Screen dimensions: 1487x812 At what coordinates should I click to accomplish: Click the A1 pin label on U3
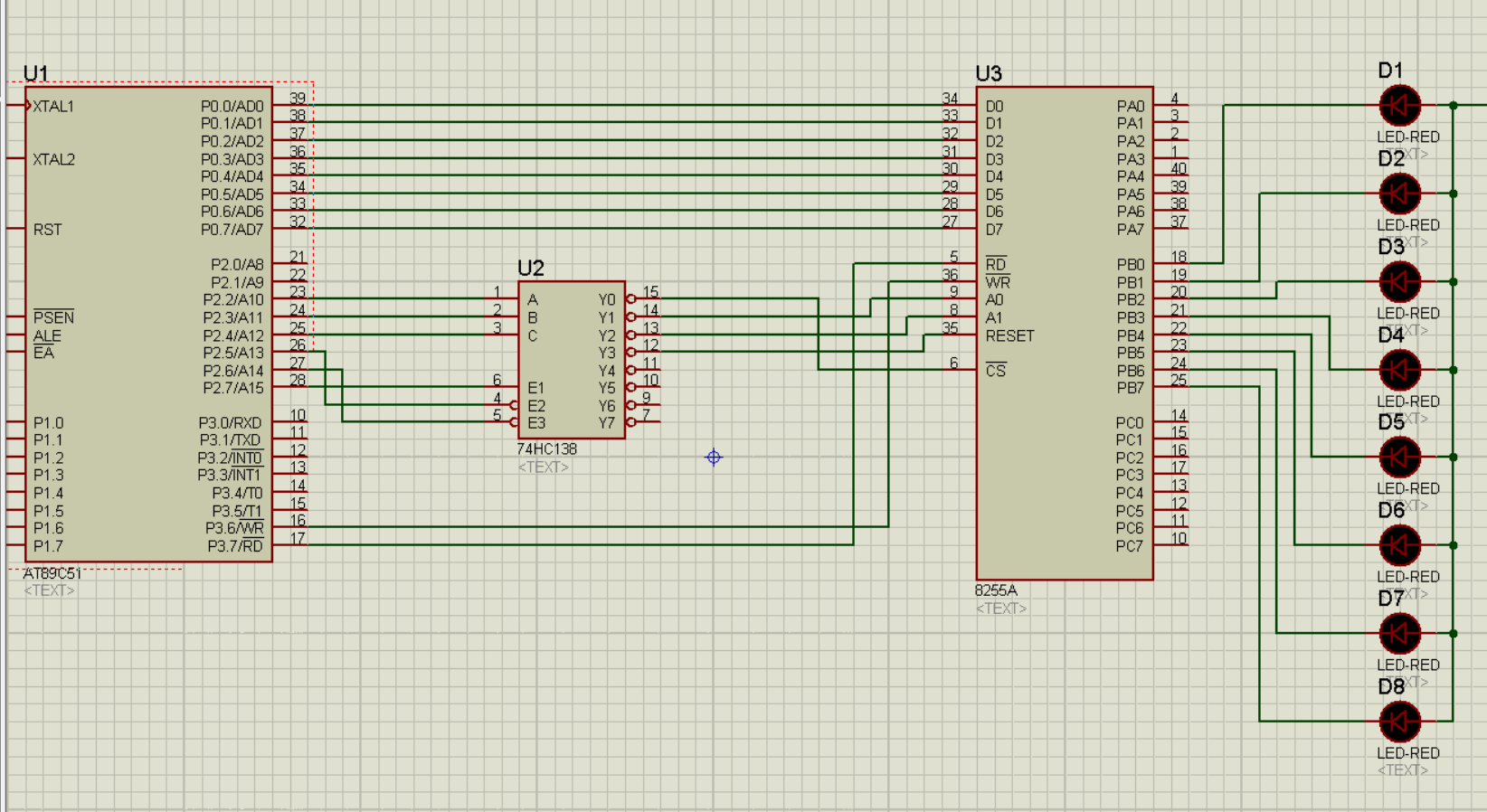[x=994, y=317]
